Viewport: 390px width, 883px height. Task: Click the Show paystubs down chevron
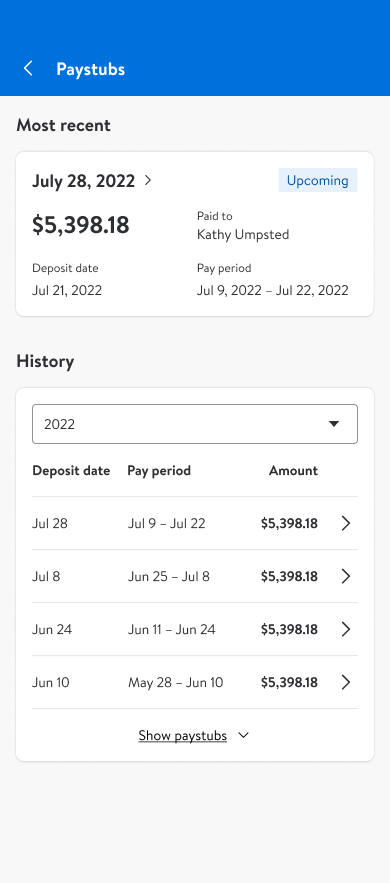point(244,735)
